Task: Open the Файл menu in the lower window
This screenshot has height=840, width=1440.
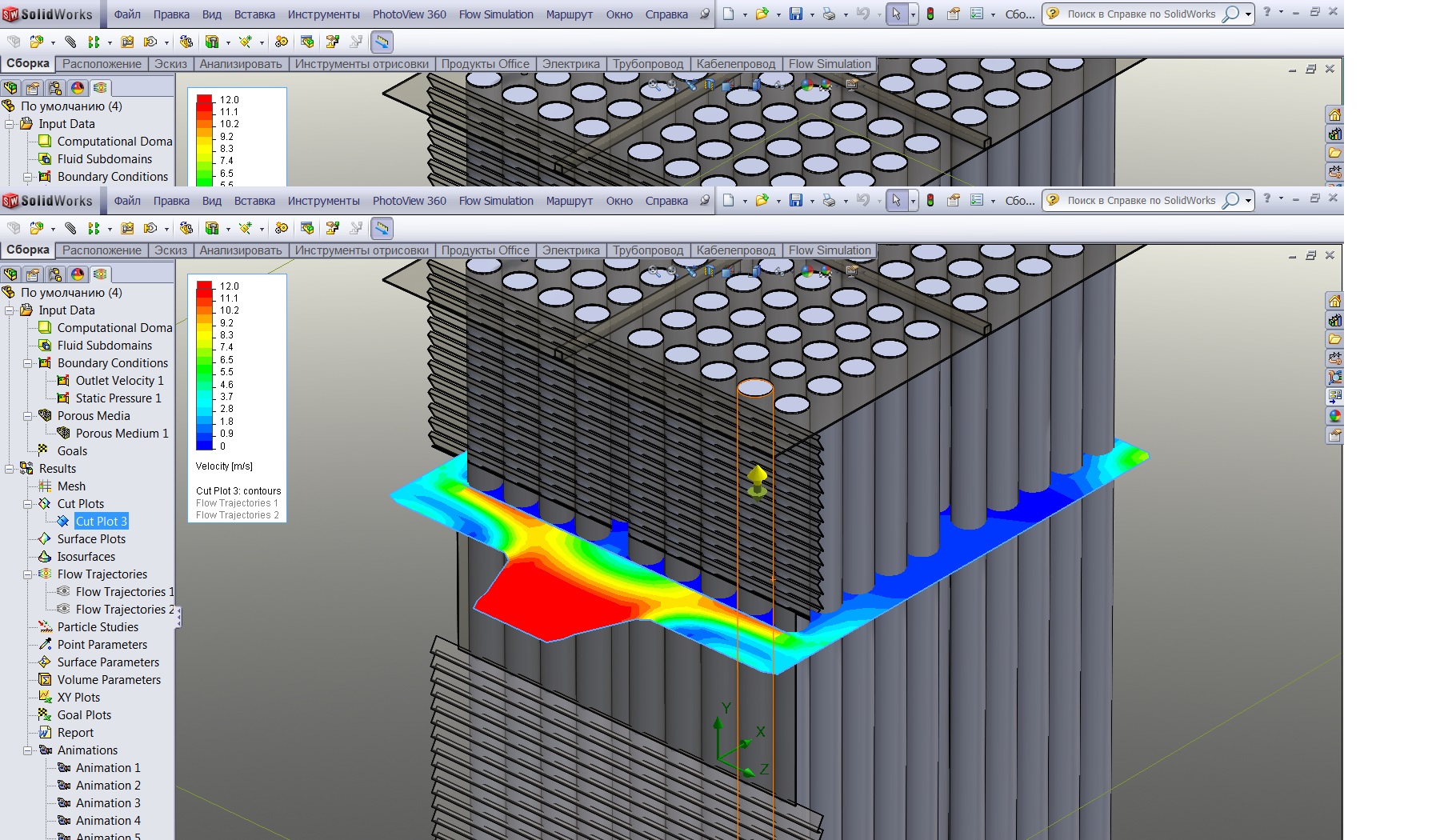Action: [127, 201]
